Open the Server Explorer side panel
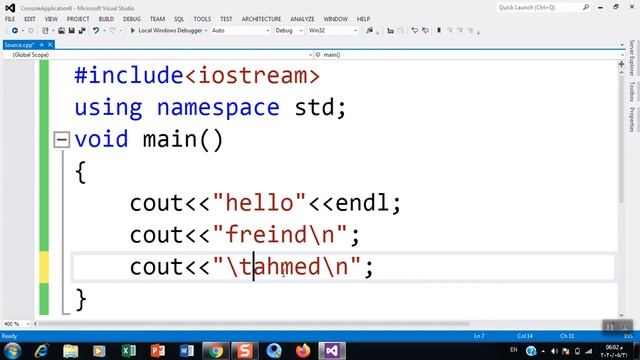The width and height of the screenshot is (640, 360). point(632,58)
